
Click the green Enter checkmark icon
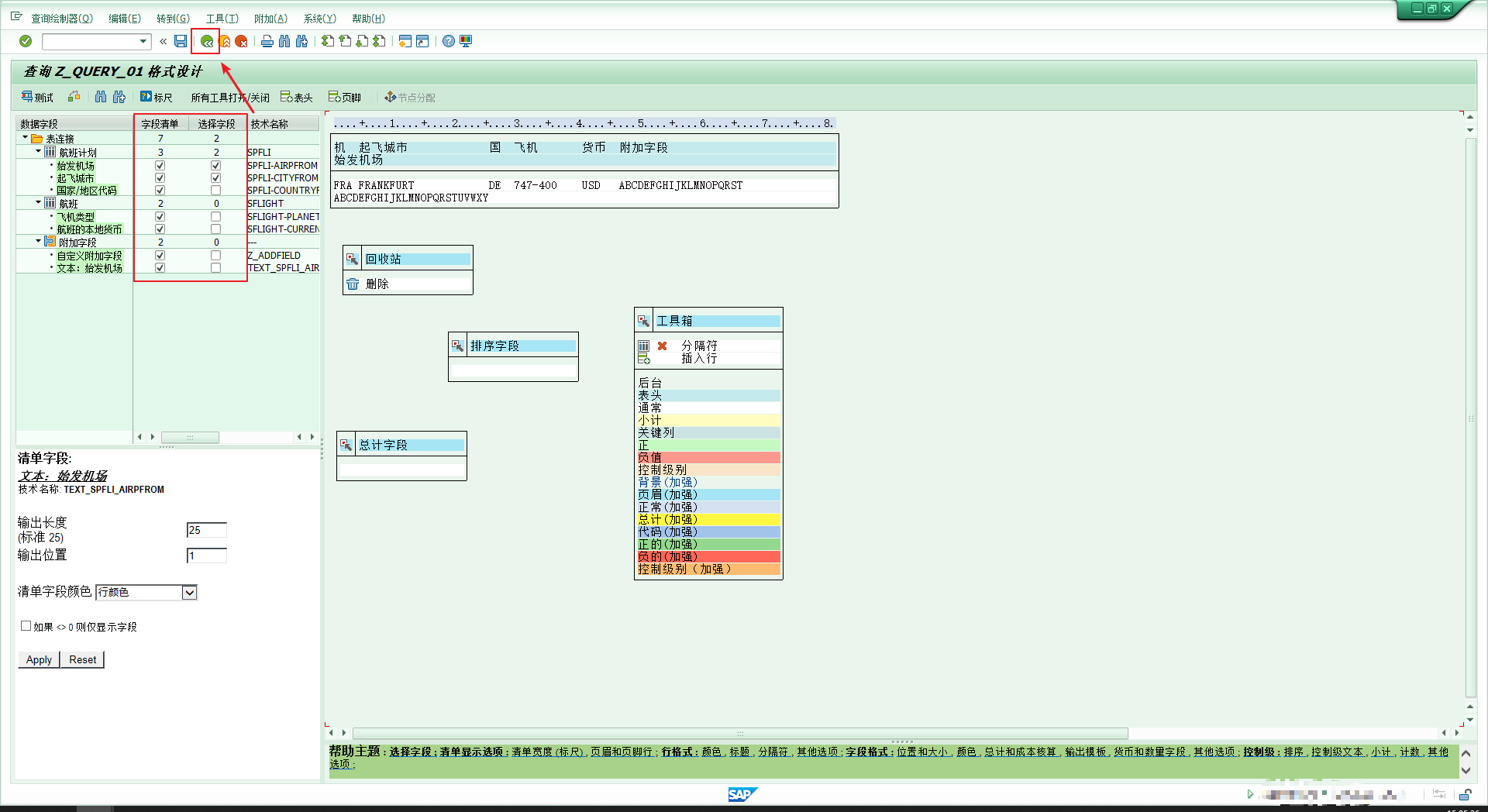[x=26, y=42]
